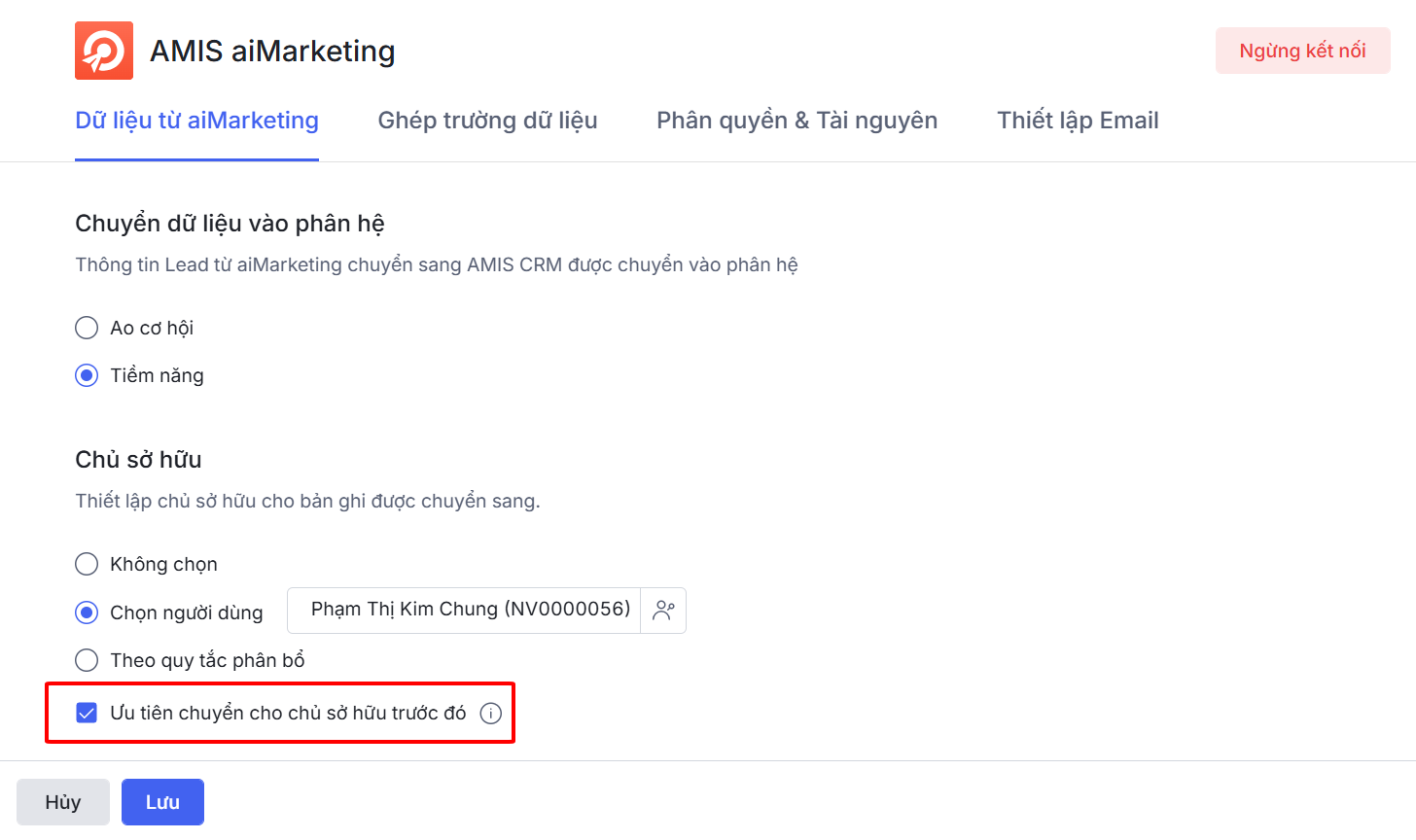Open the Ghép trường dữ liệu tab
1416x840 pixels.
487,121
